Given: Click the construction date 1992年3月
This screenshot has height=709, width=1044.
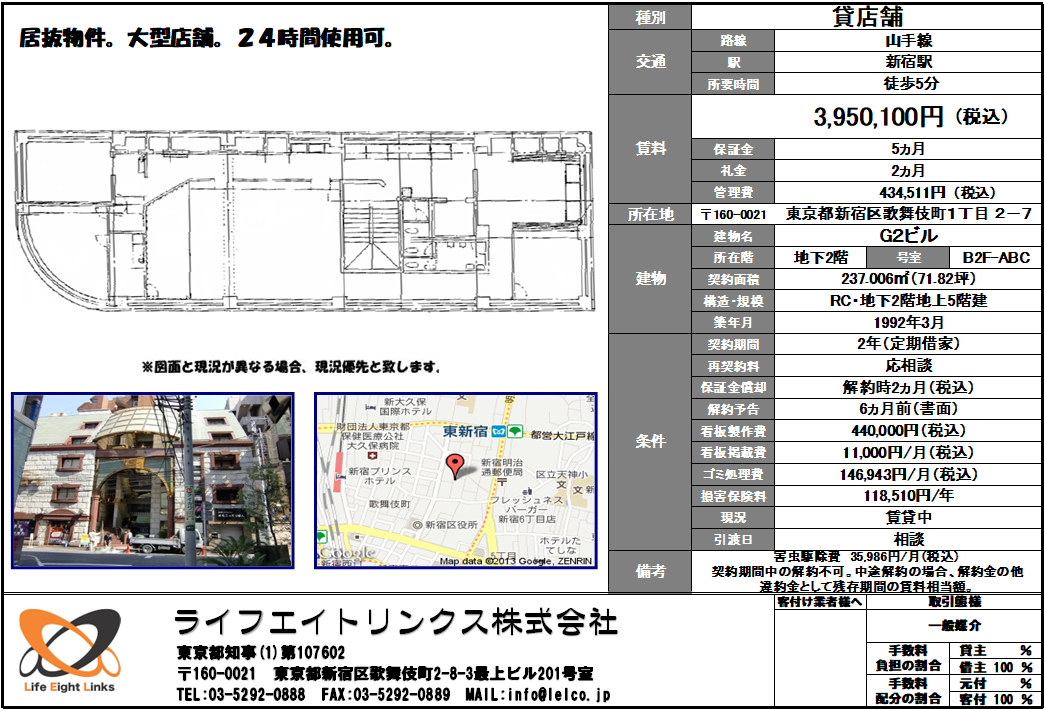Looking at the screenshot, I should 908,323.
